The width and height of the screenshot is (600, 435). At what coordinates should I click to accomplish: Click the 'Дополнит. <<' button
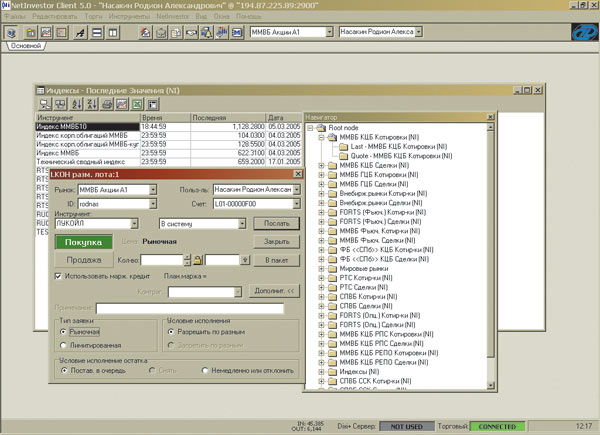pyautogui.click(x=274, y=291)
